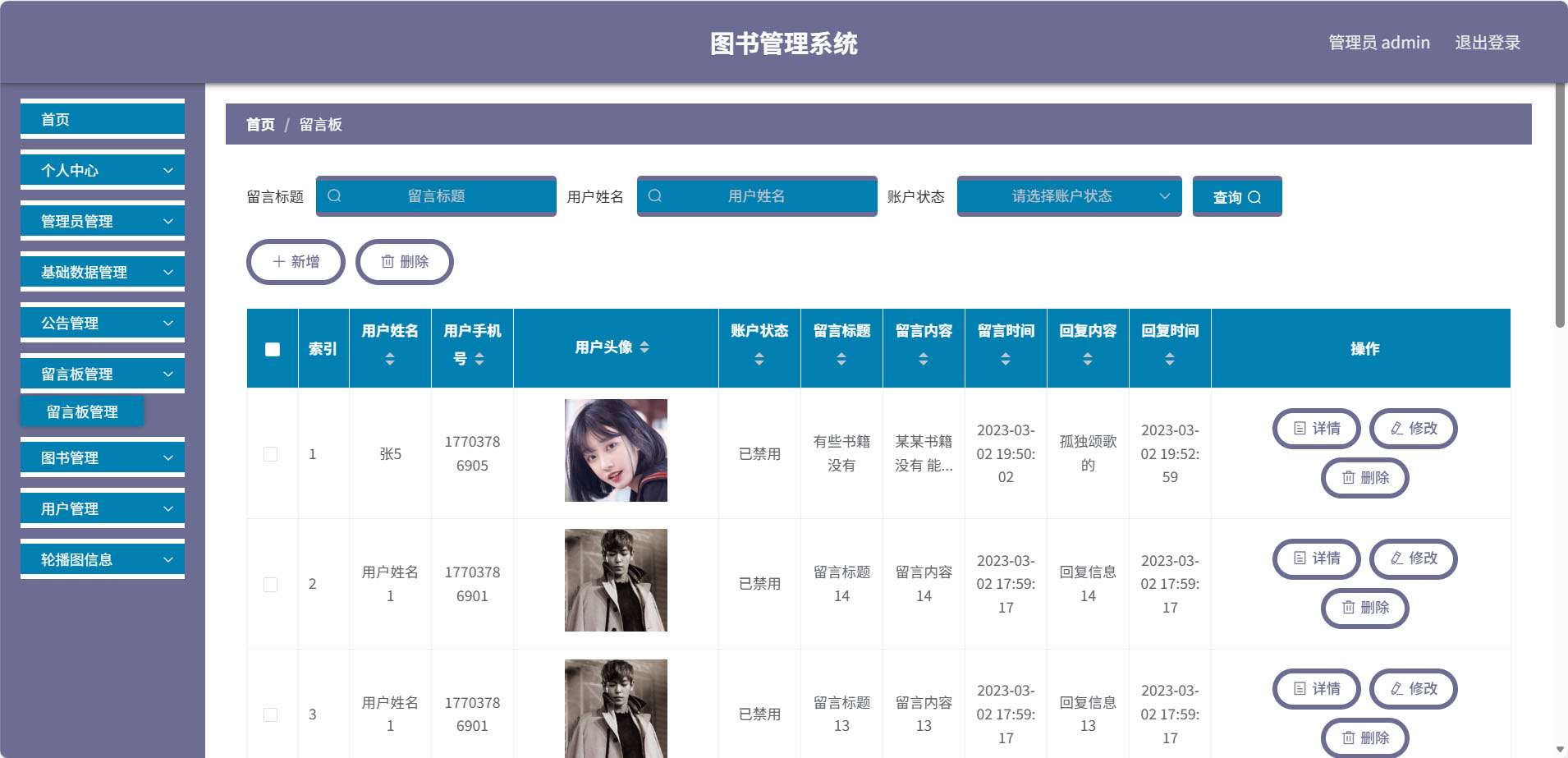Sort by 留言内容 column arrows
The image size is (1568, 758).
tap(924, 359)
